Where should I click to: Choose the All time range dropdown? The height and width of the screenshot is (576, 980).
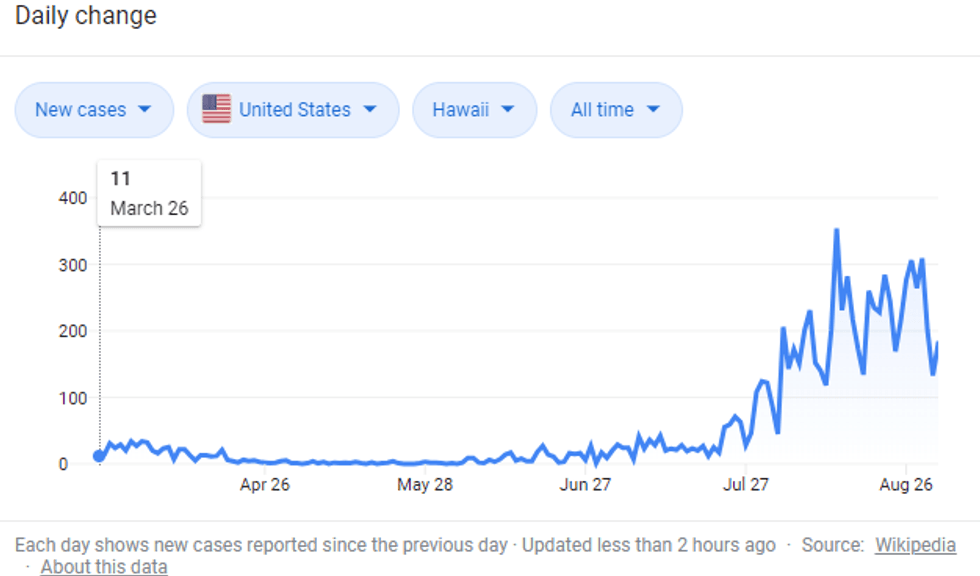(x=615, y=109)
